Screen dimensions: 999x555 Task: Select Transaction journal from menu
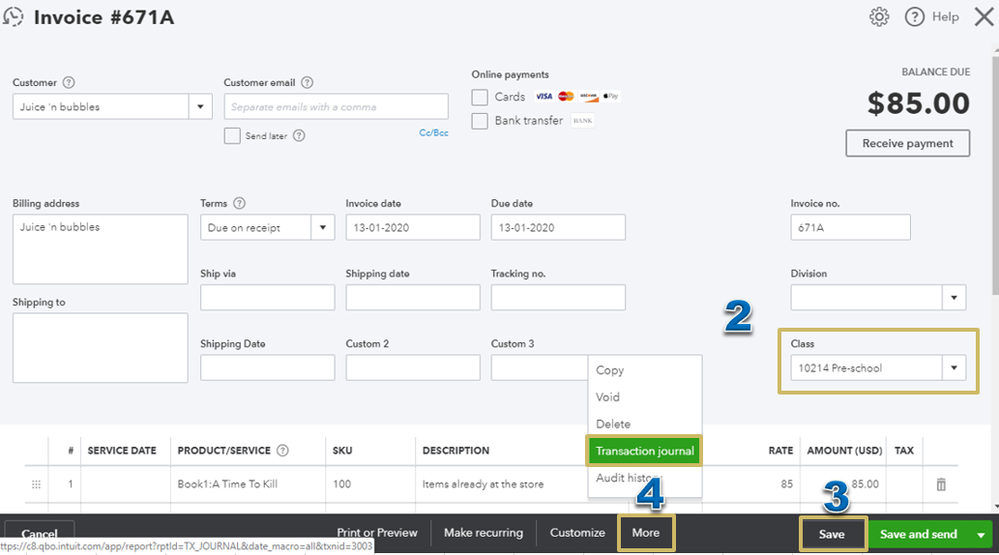coord(644,451)
